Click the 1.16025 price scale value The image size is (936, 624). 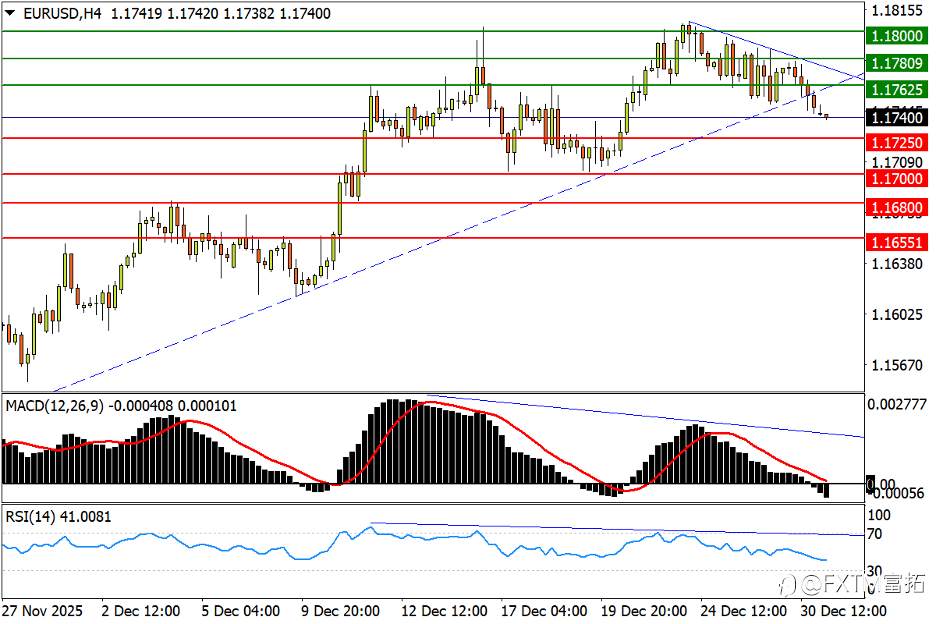pos(897,314)
